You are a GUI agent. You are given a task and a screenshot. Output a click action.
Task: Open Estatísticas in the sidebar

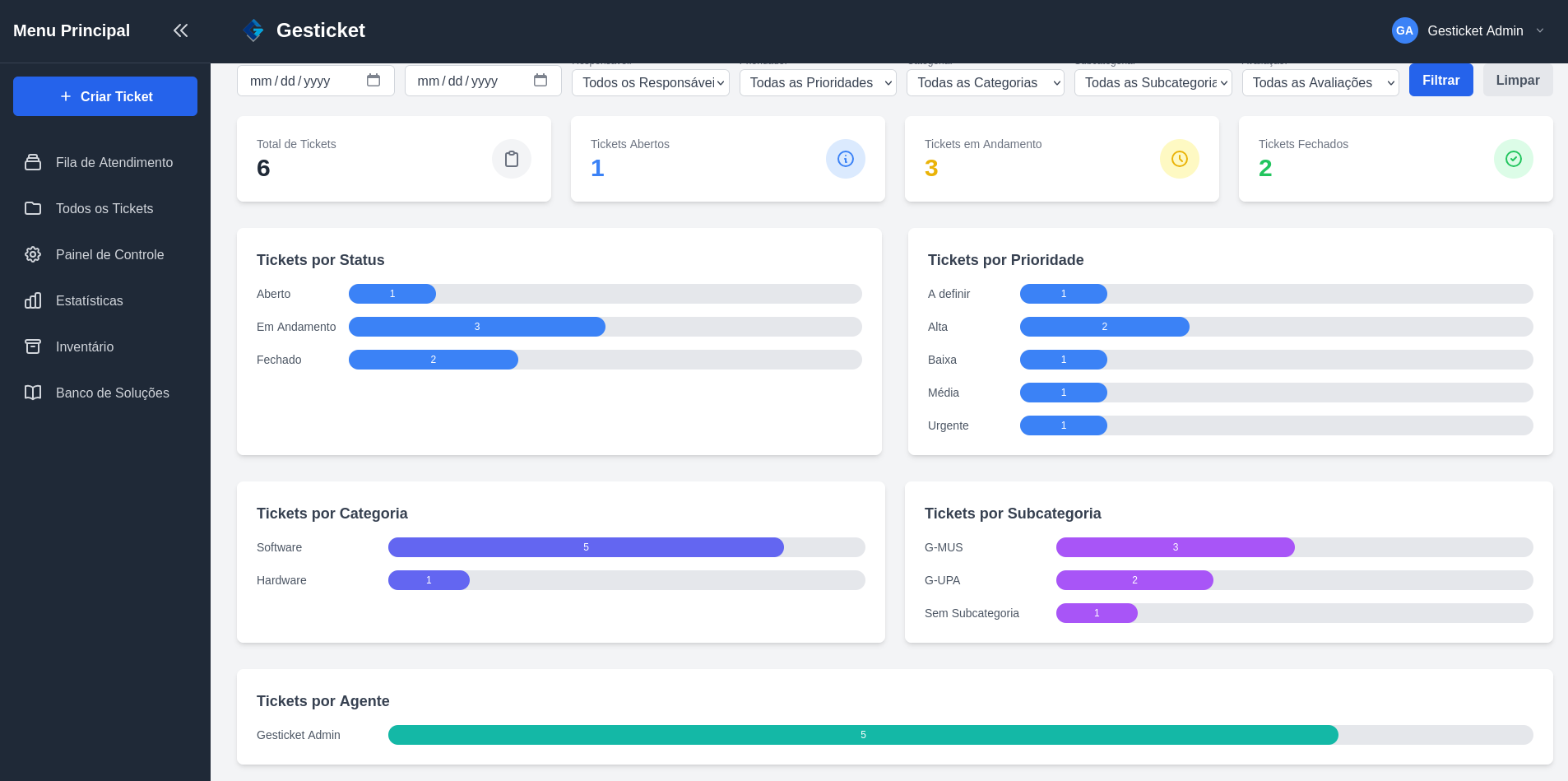click(x=89, y=301)
